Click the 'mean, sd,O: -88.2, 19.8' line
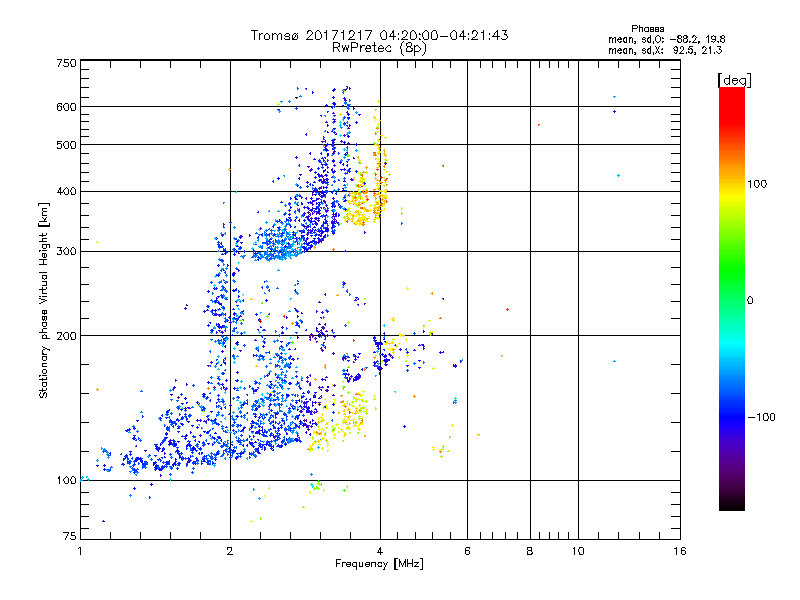The width and height of the screenshot is (800, 600). [666, 39]
